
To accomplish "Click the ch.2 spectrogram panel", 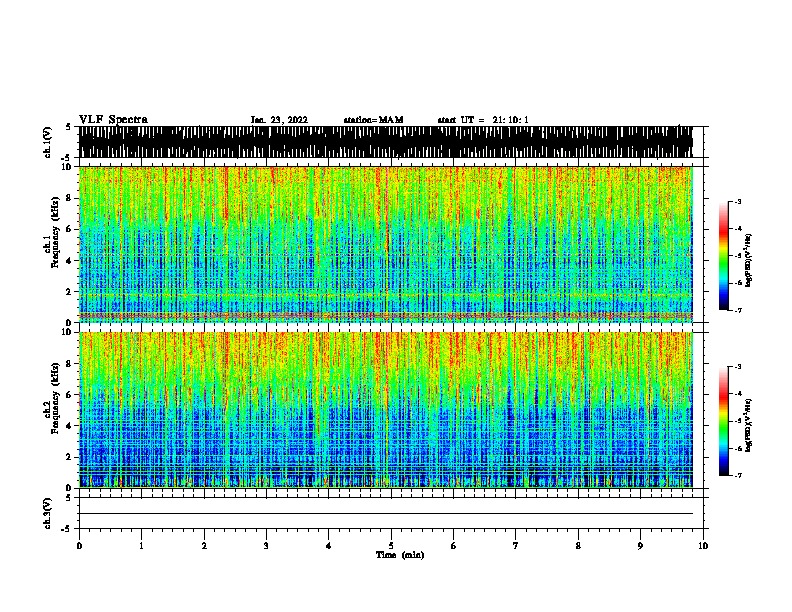I will [x=385, y=410].
